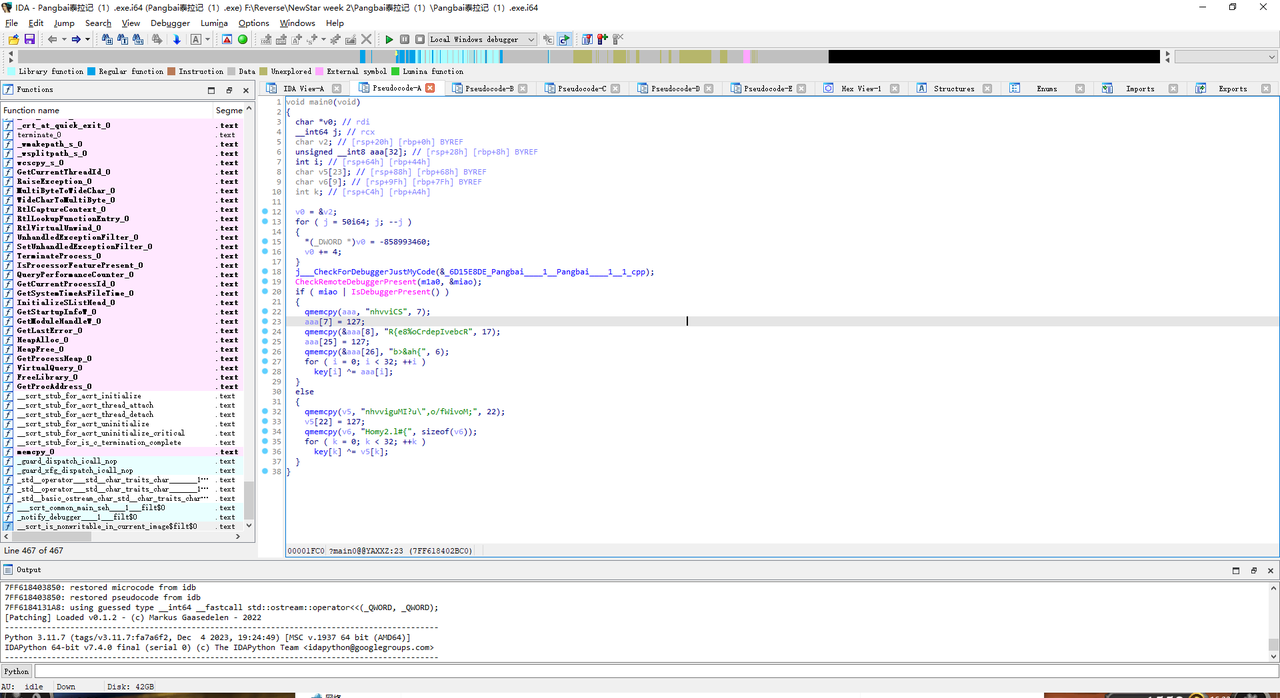Toggle breakpoint dot at line 18
Screen dimensions: 1280x698
click(277, 272)
